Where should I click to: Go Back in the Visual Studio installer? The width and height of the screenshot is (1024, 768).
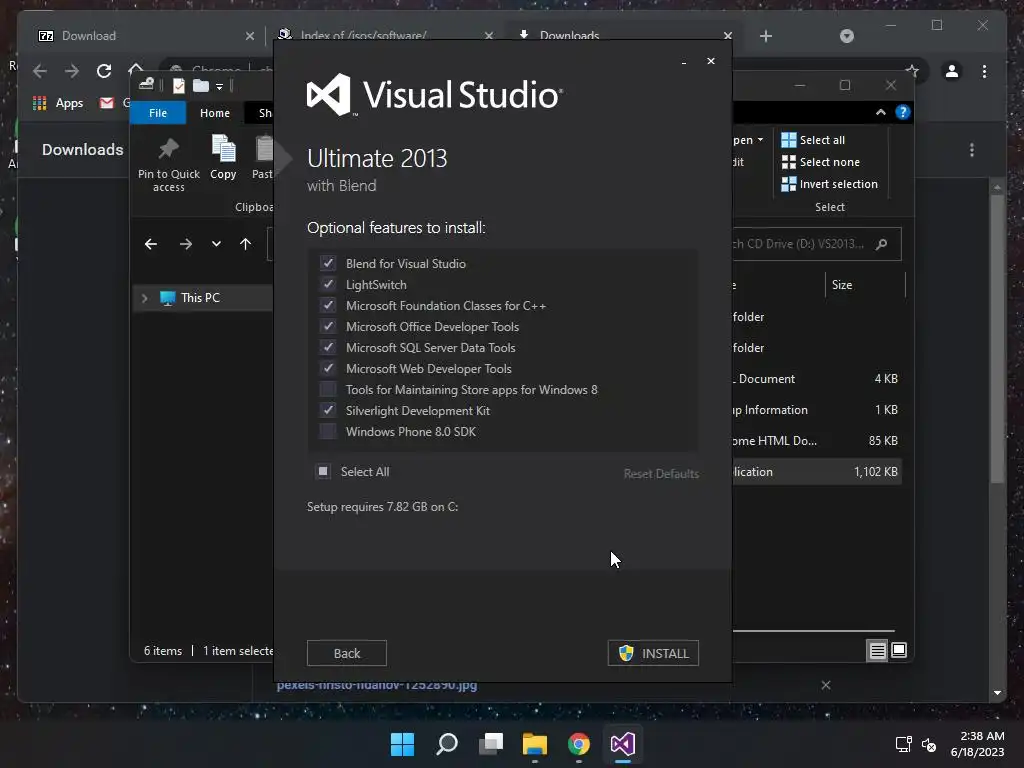(x=347, y=653)
